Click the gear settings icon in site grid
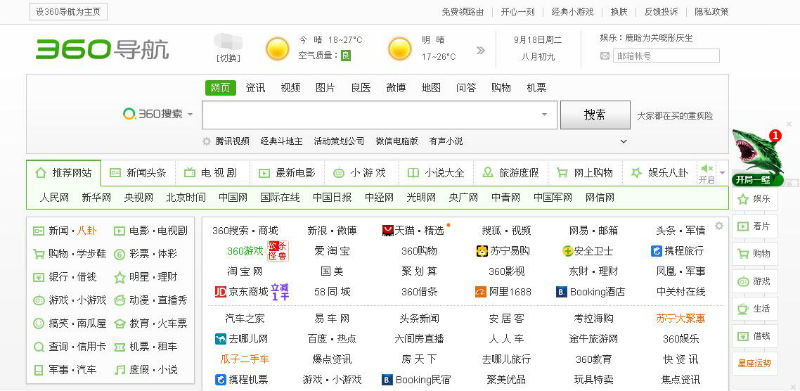This screenshot has height=391, width=800. click(x=719, y=226)
